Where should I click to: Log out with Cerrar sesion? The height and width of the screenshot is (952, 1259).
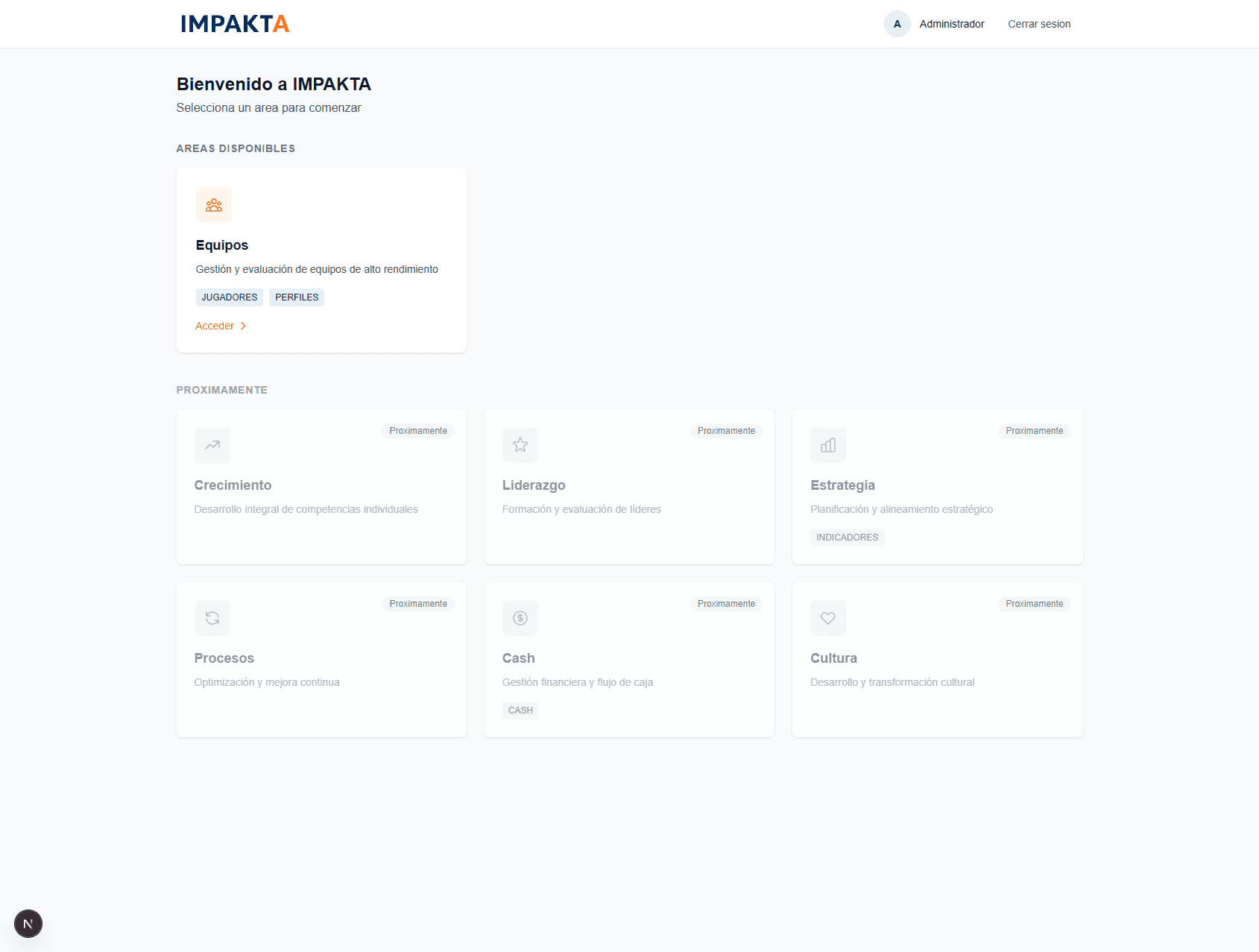(x=1039, y=24)
